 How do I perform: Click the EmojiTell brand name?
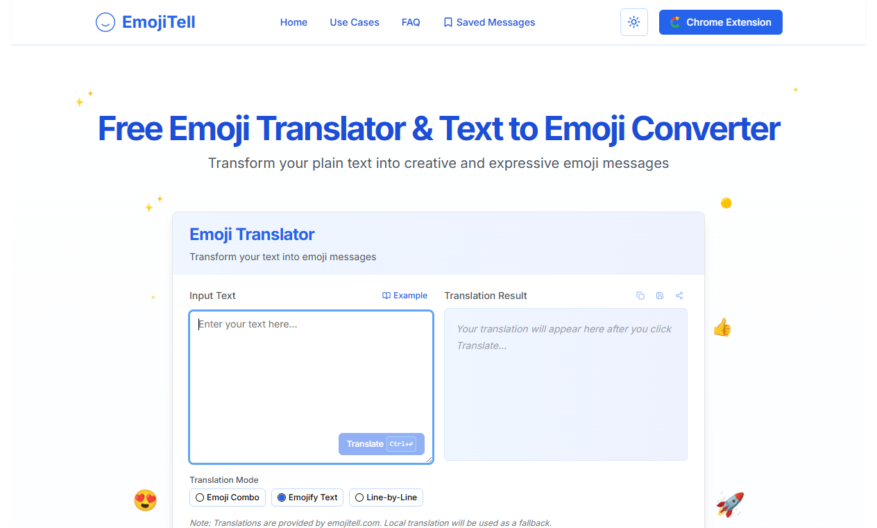(x=158, y=22)
